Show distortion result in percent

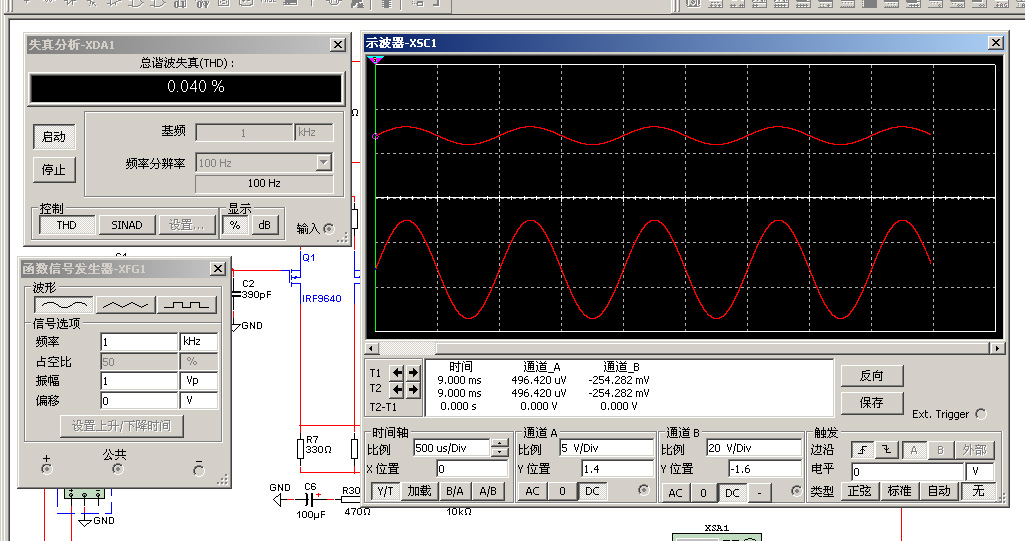[x=235, y=225]
